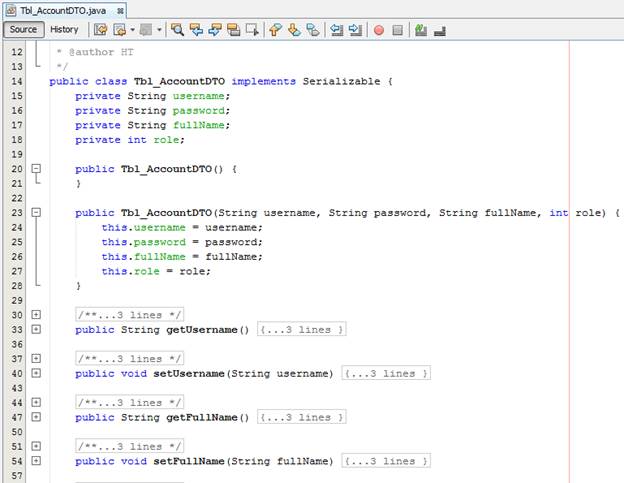Viewport: 624px width, 483px height.
Task: Collapse fold at line 20 constructor
Action: (x=36, y=169)
